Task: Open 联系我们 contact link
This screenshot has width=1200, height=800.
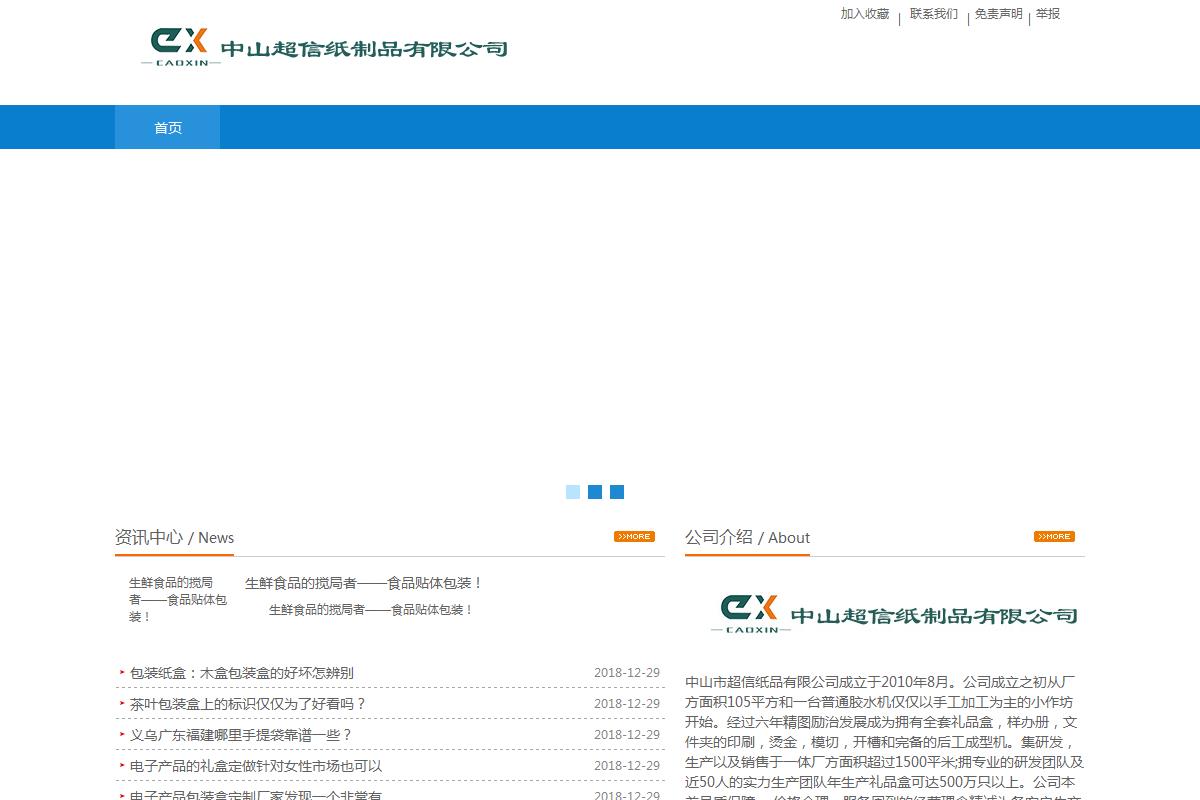Action: coord(933,14)
